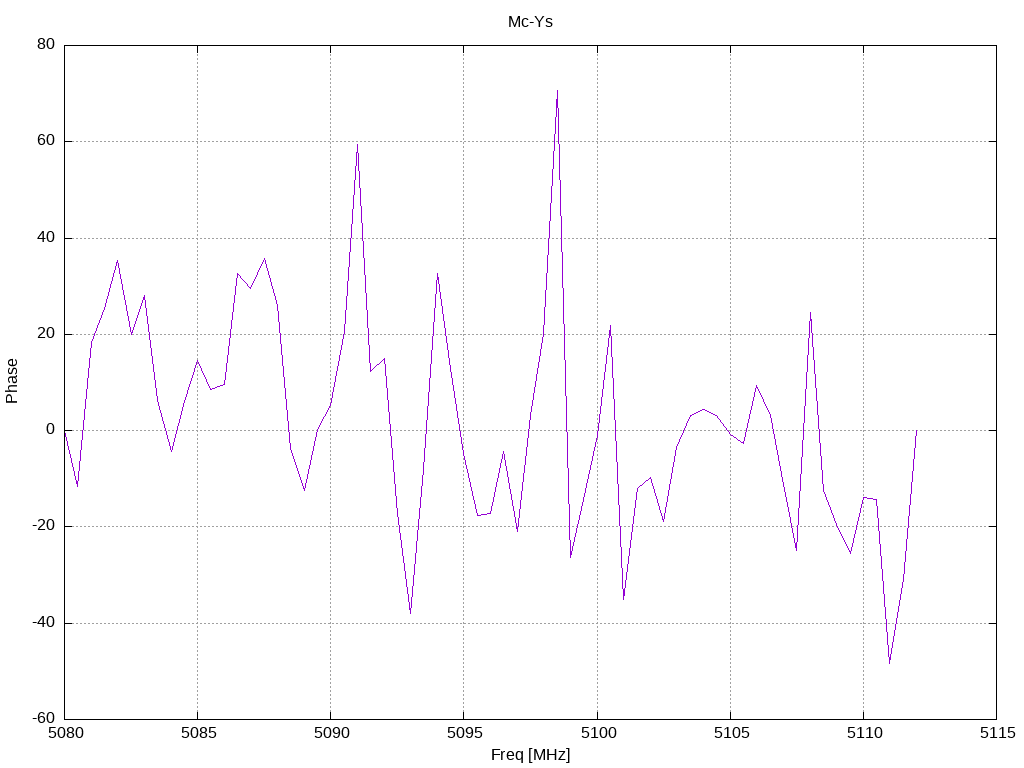The image size is (1024, 768).
Task: Click the x-axis tick label 5090
Action: click(332, 733)
